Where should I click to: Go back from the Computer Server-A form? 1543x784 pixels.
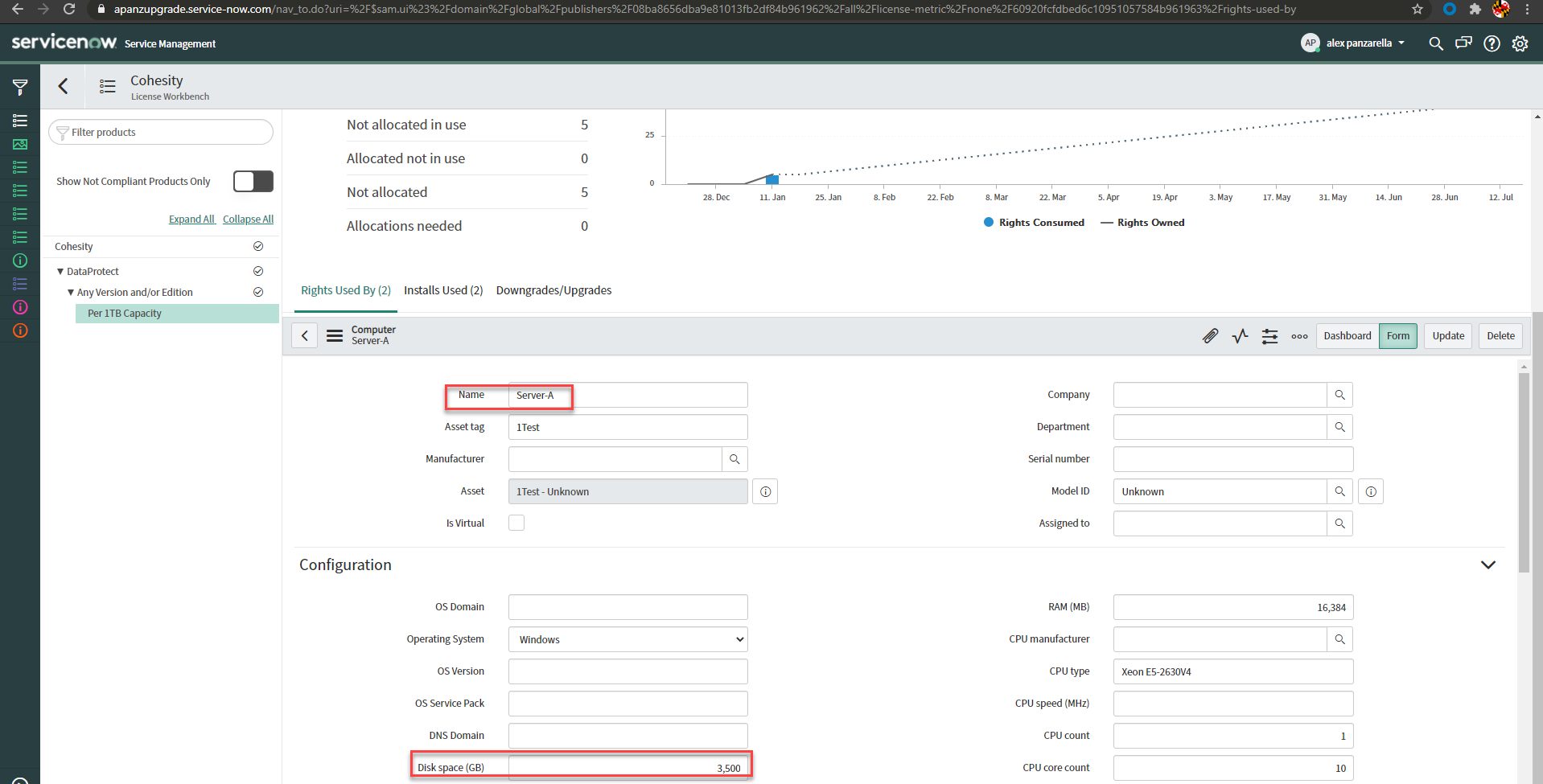pos(305,335)
